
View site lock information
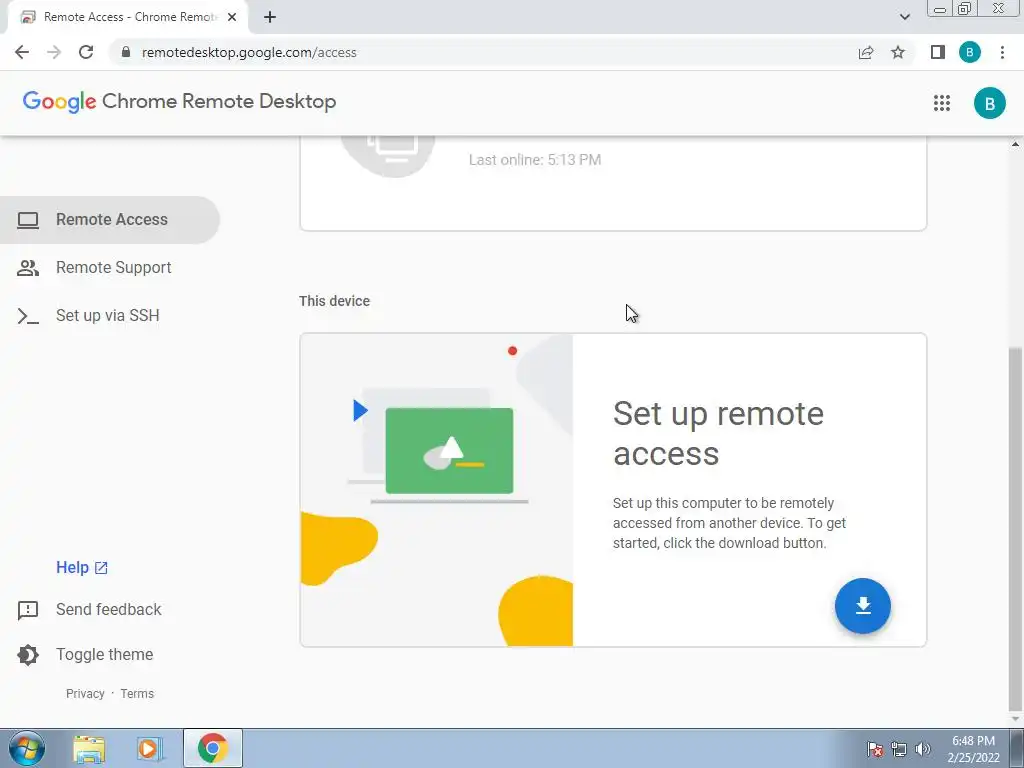126,52
